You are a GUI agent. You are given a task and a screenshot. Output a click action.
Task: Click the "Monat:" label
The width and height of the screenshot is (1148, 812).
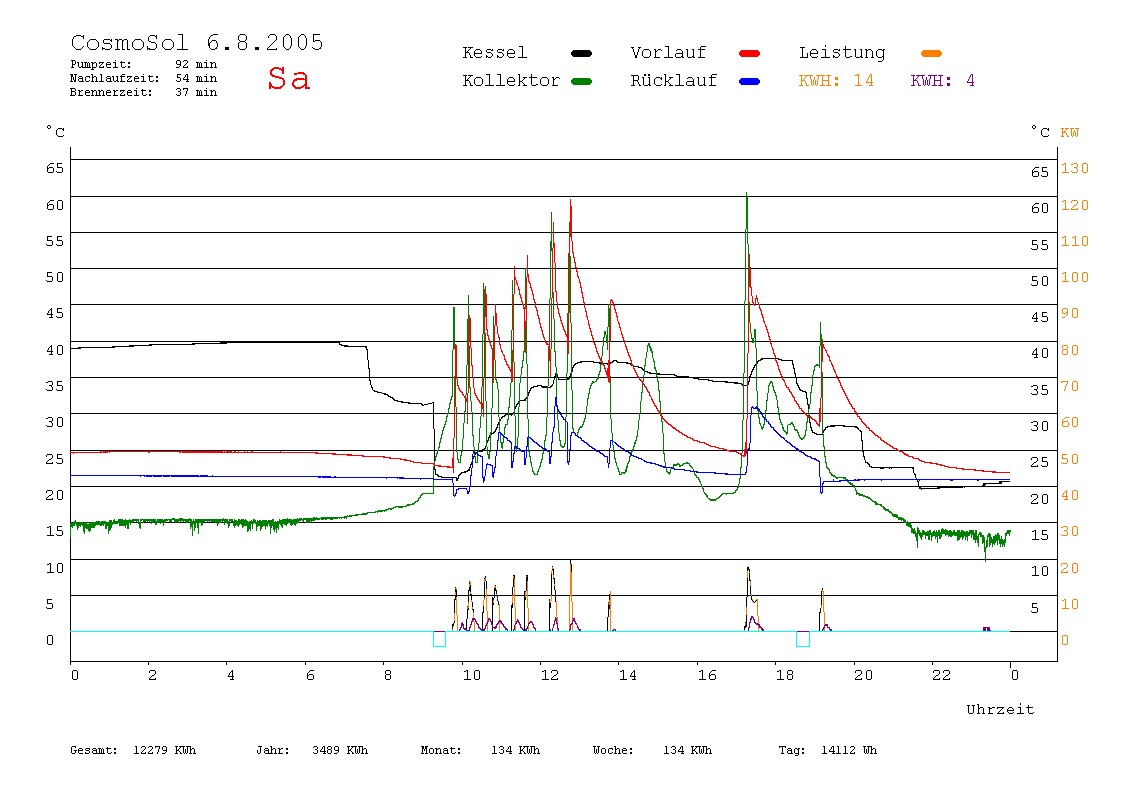(441, 750)
